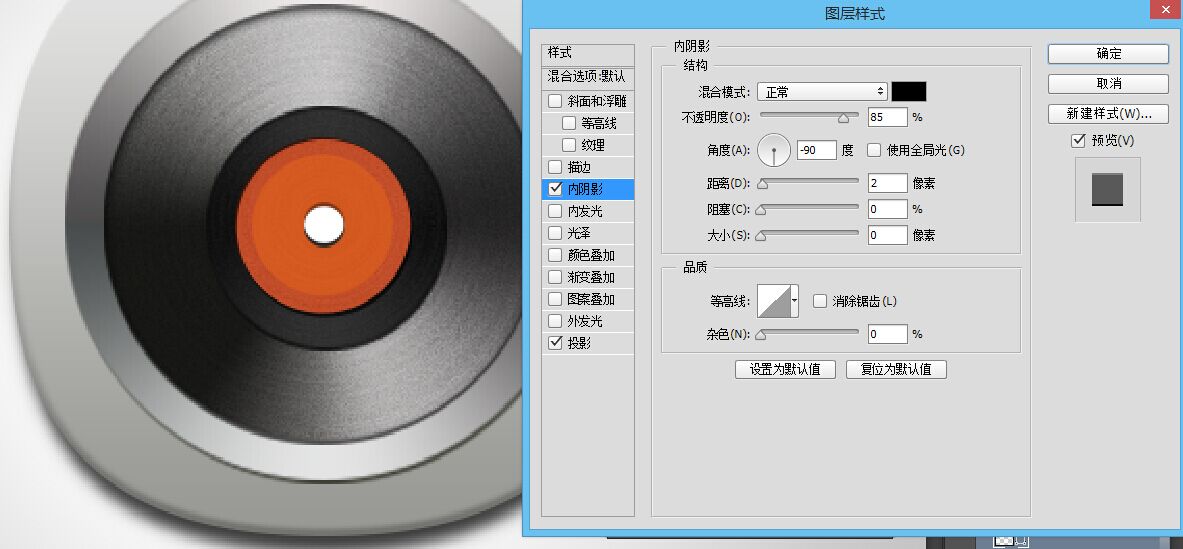The width and height of the screenshot is (1183, 549).
Task: Turn on the 使用全局光 checkbox
Action: point(874,150)
